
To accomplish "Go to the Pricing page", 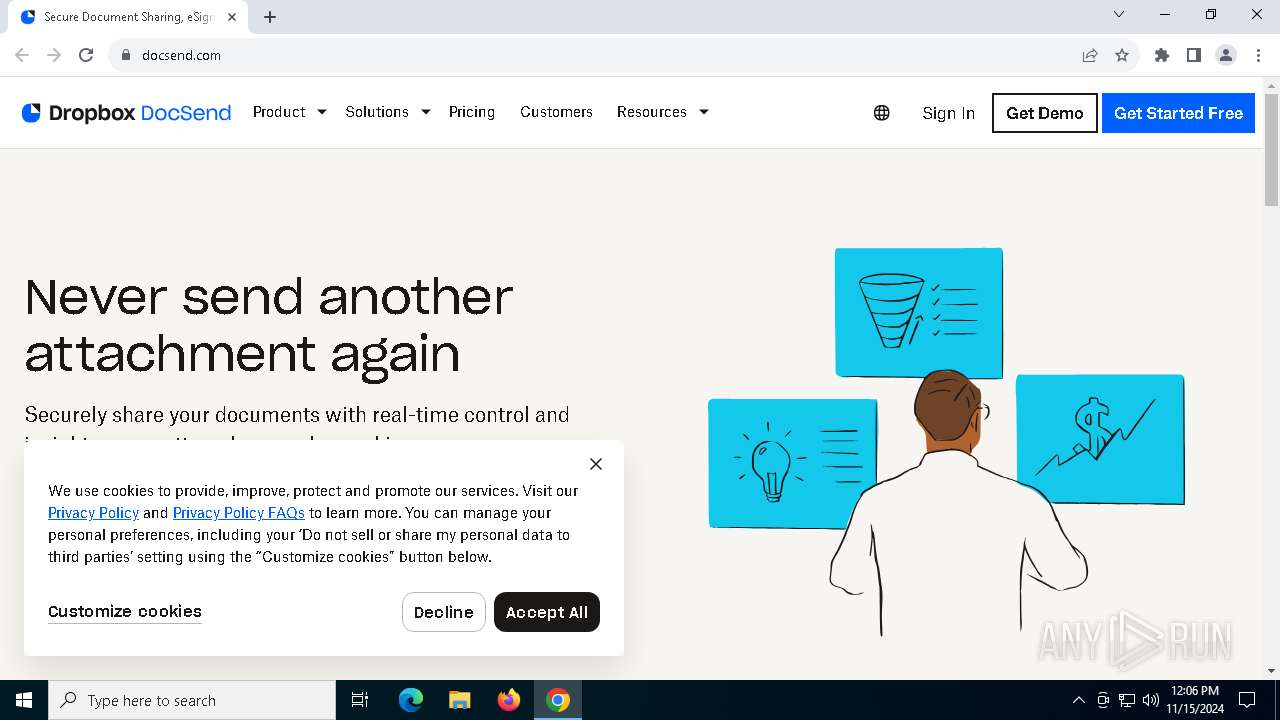I will [x=472, y=112].
